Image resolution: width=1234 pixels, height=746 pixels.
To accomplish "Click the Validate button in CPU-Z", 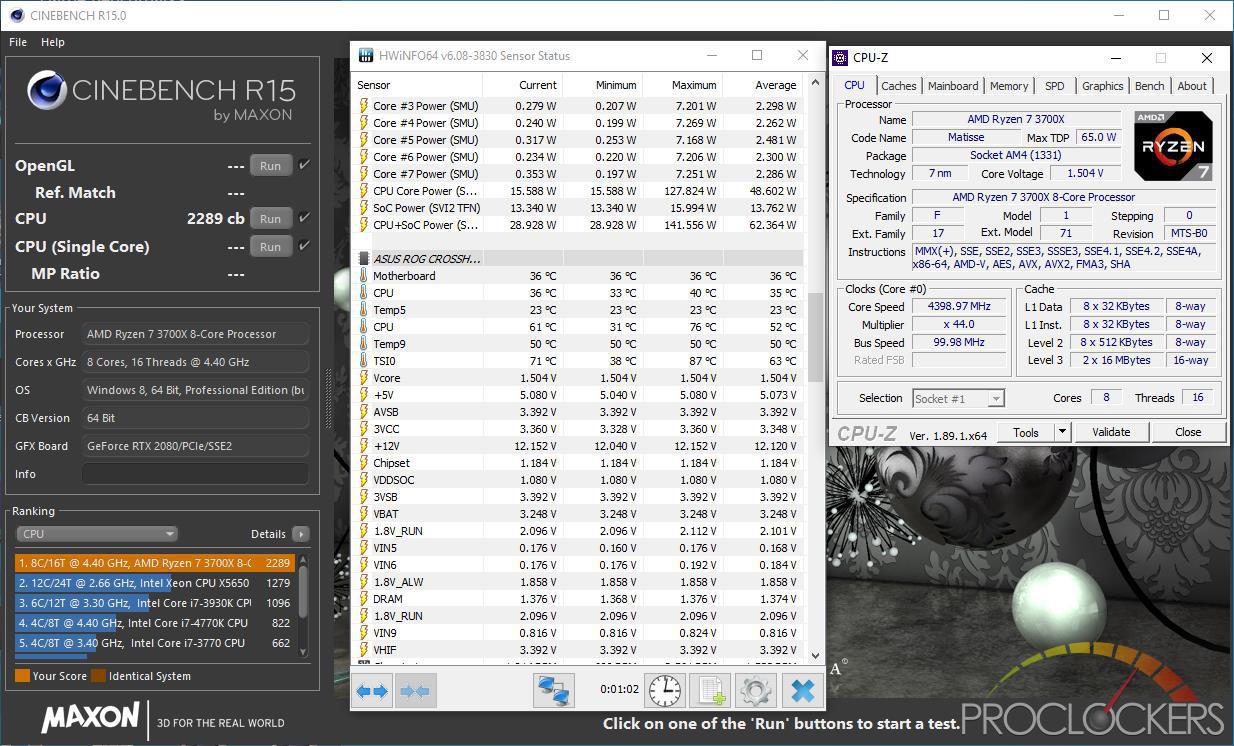I will (1111, 432).
